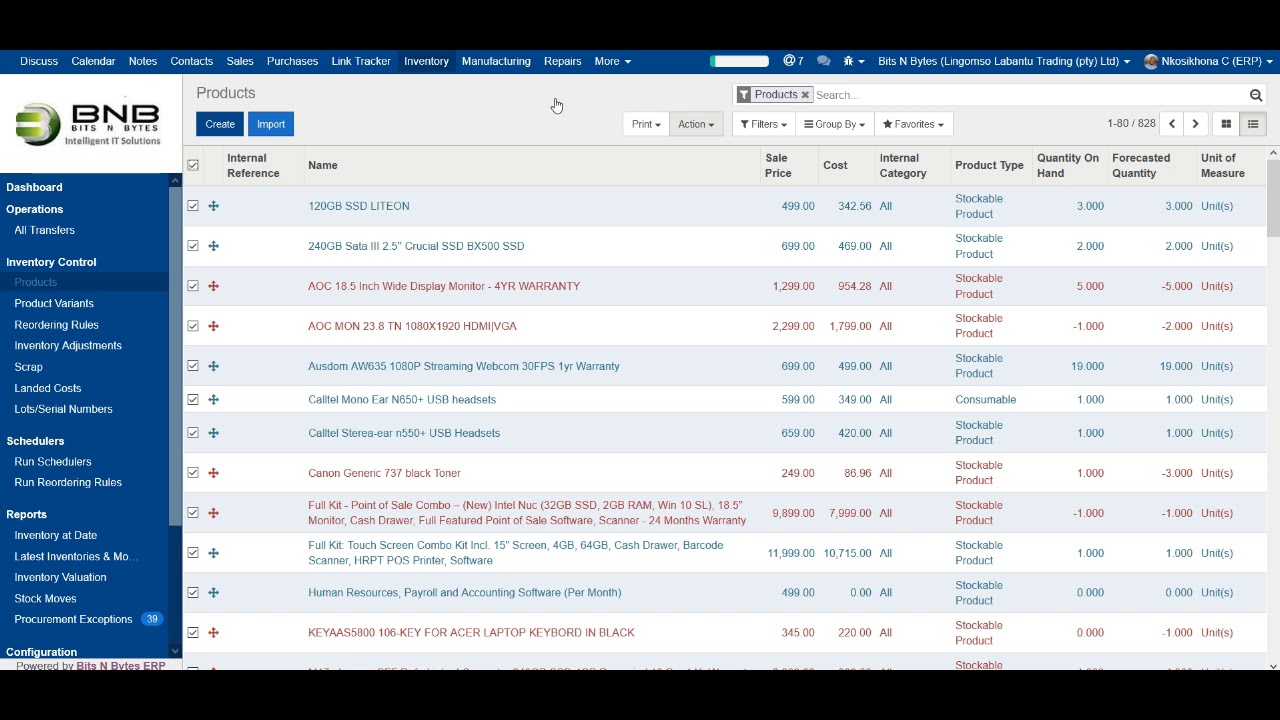Click drag handle for 240GB Sata III Crucial SSD
The width and height of the screenshot is (1280, 720).
tap(213, 246)
